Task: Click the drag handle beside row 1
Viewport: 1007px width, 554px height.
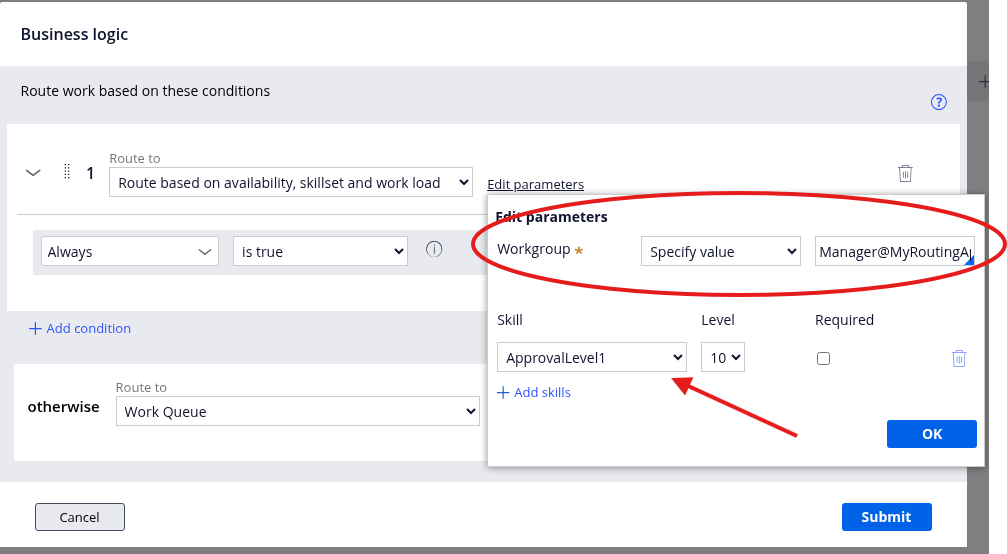Action: pyautogui.click(x=67, y=172)
